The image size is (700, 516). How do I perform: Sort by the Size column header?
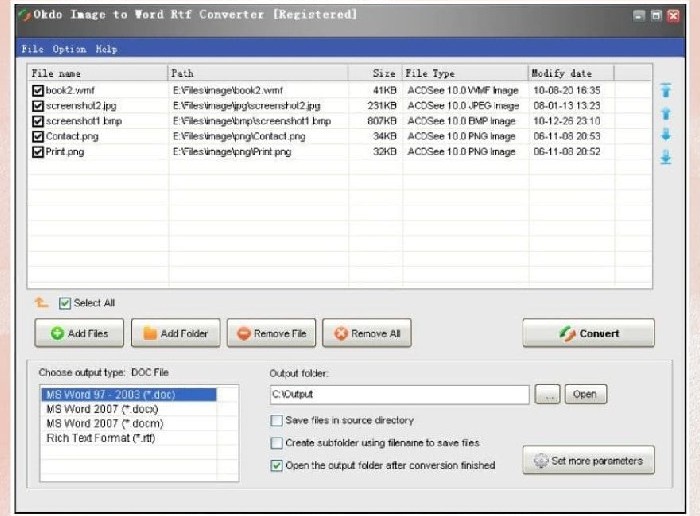click(x=375, y=73)
